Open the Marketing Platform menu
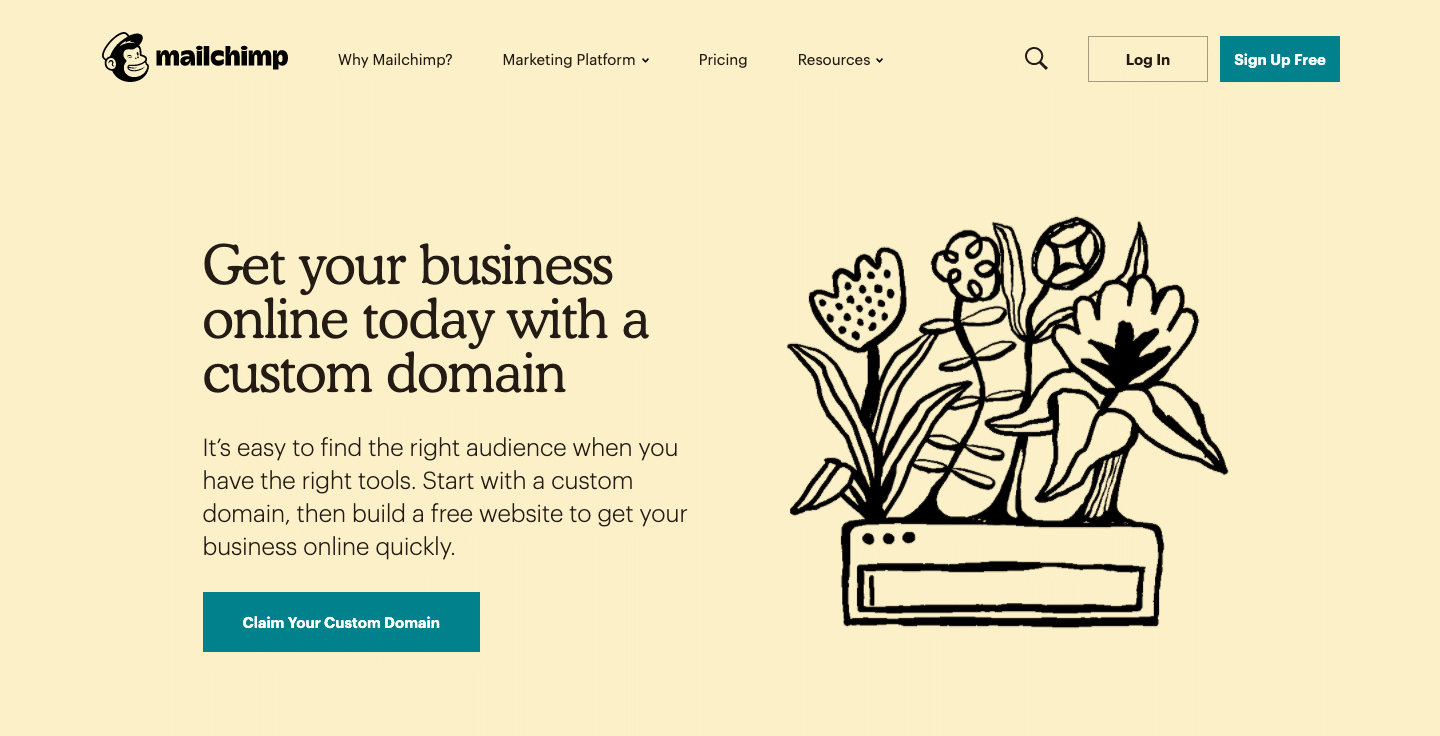 [x=569, y=60]
